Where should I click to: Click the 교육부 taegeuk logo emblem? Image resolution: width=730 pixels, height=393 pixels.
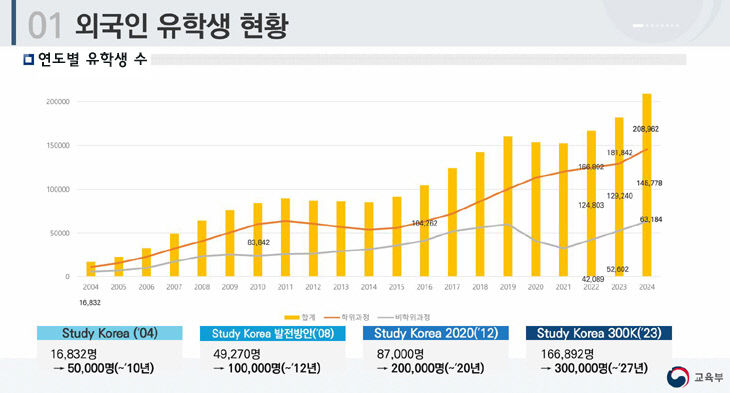tap(678, 377)
